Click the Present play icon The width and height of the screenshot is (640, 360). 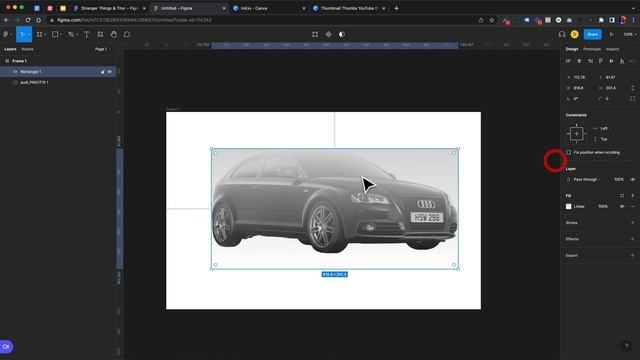click(611, 35)
